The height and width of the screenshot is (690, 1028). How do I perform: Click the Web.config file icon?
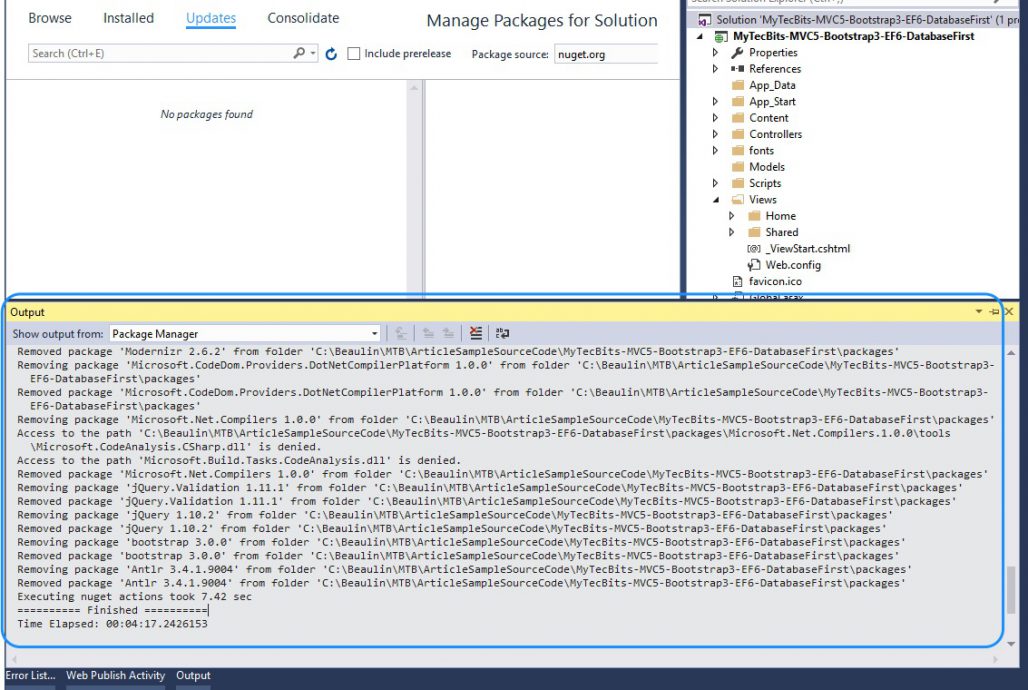(x=754, y=265)
